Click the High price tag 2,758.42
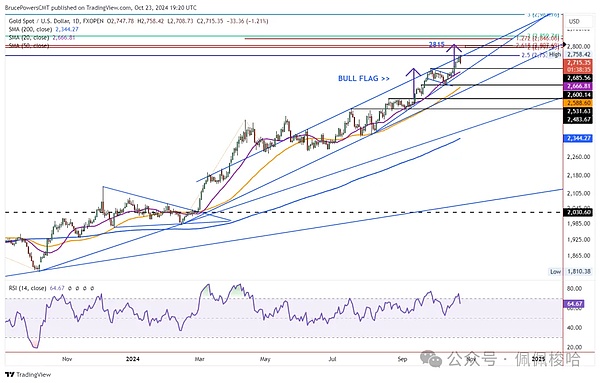The image size is (600, 383). click(579, 54)
